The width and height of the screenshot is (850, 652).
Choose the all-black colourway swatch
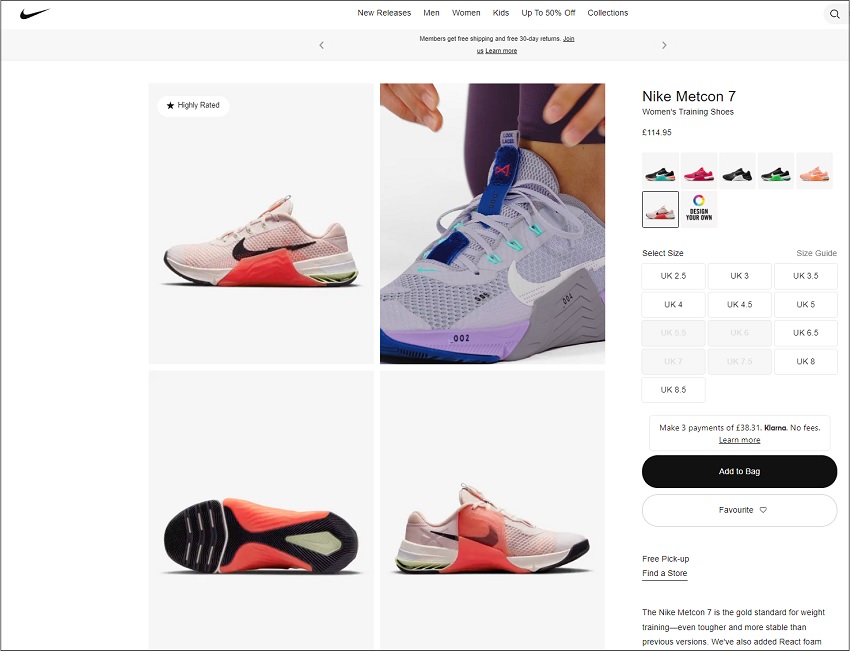tap(737, 171)
